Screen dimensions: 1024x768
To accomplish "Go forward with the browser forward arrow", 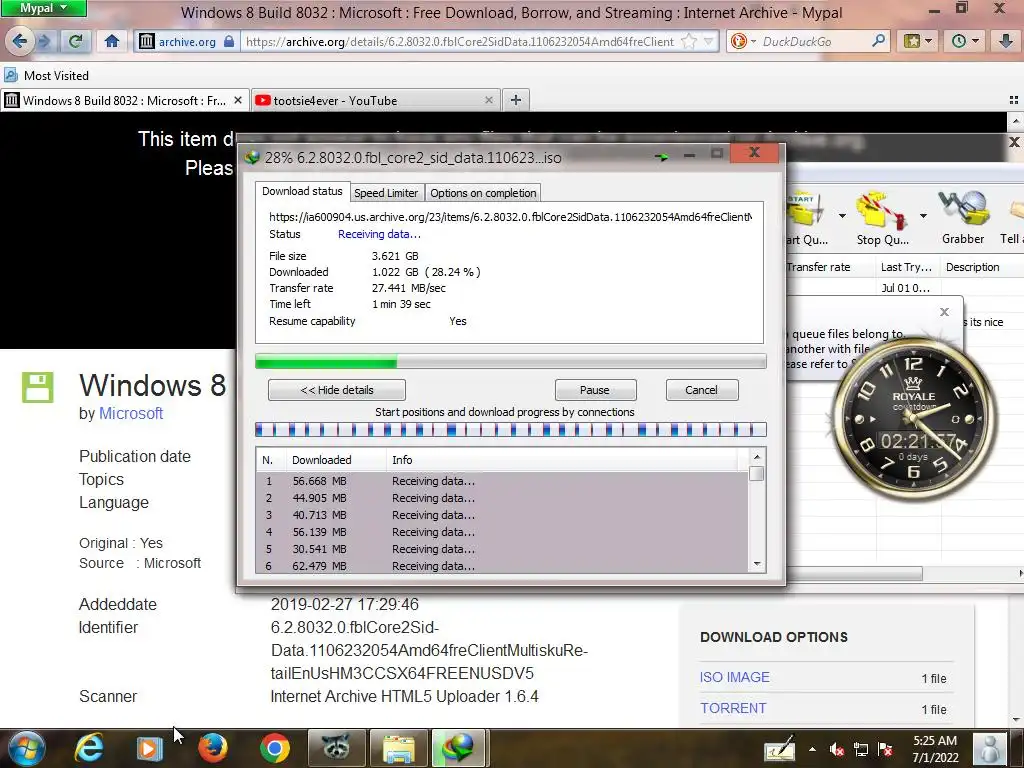I will (x=44, y=42).
